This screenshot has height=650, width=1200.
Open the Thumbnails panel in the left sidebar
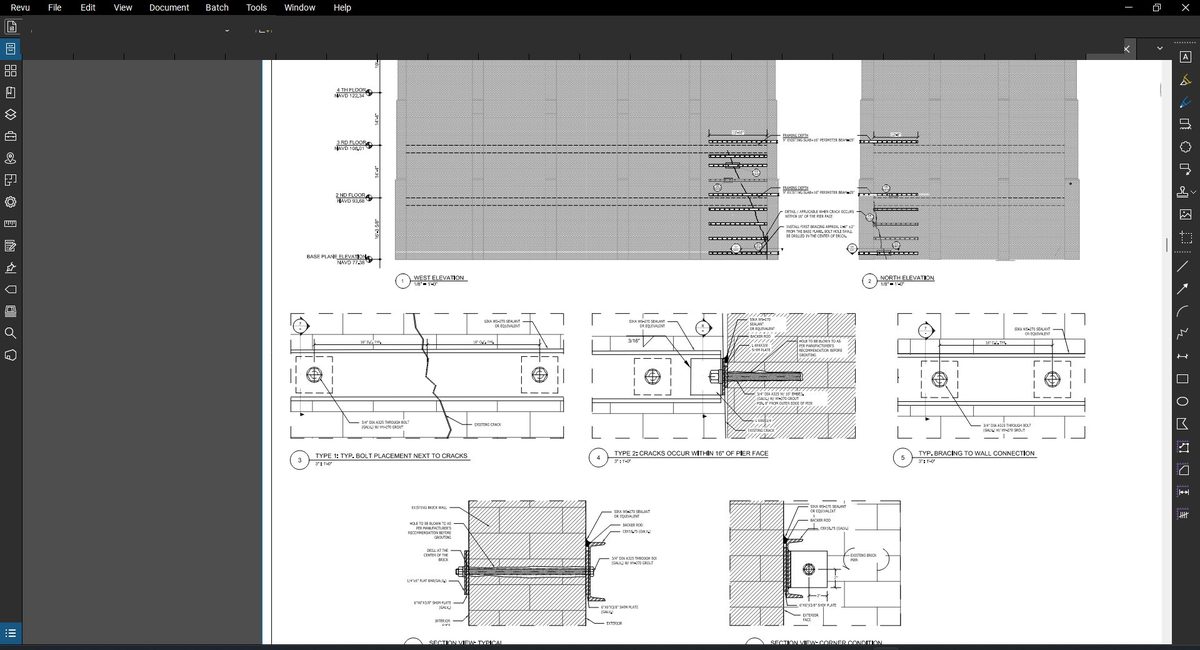10,71
